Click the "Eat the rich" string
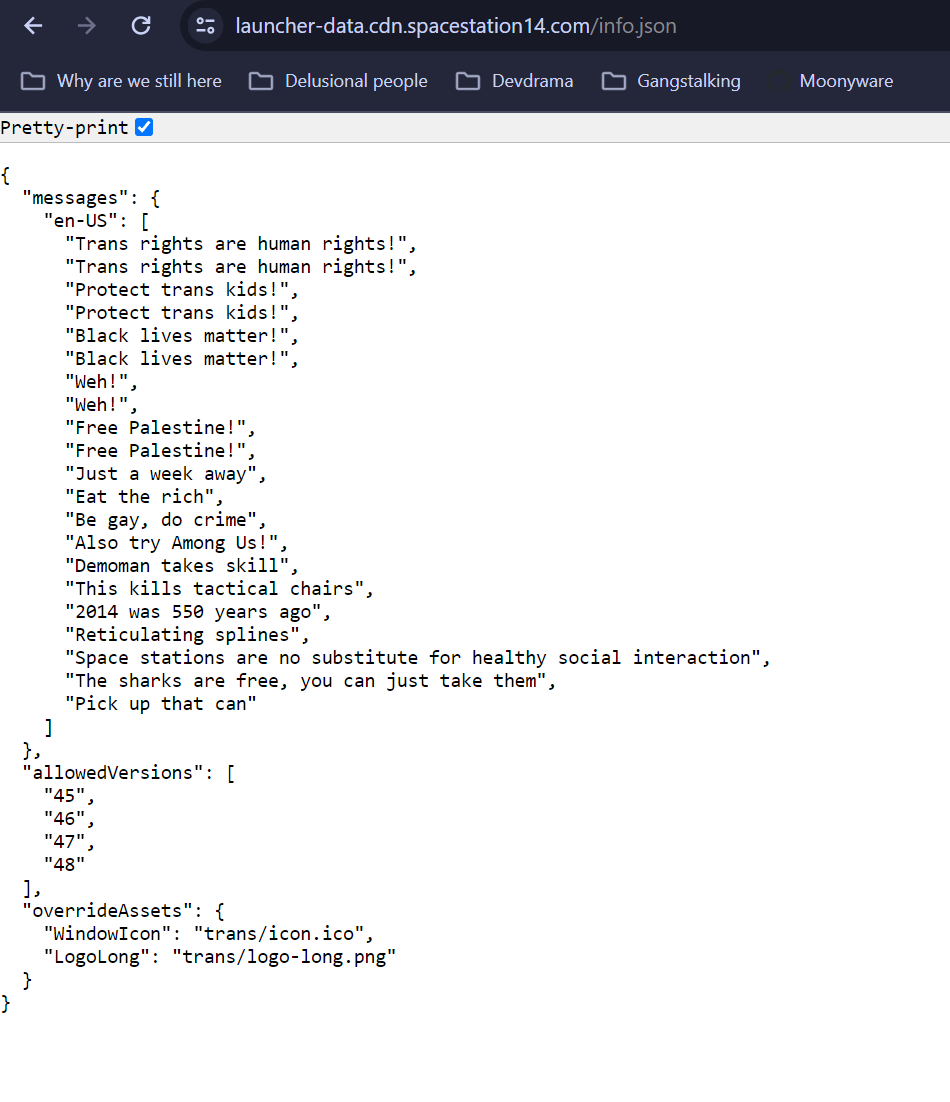Image resolution: width=950 pixels, height=1102 pixels. pos(140,497)
